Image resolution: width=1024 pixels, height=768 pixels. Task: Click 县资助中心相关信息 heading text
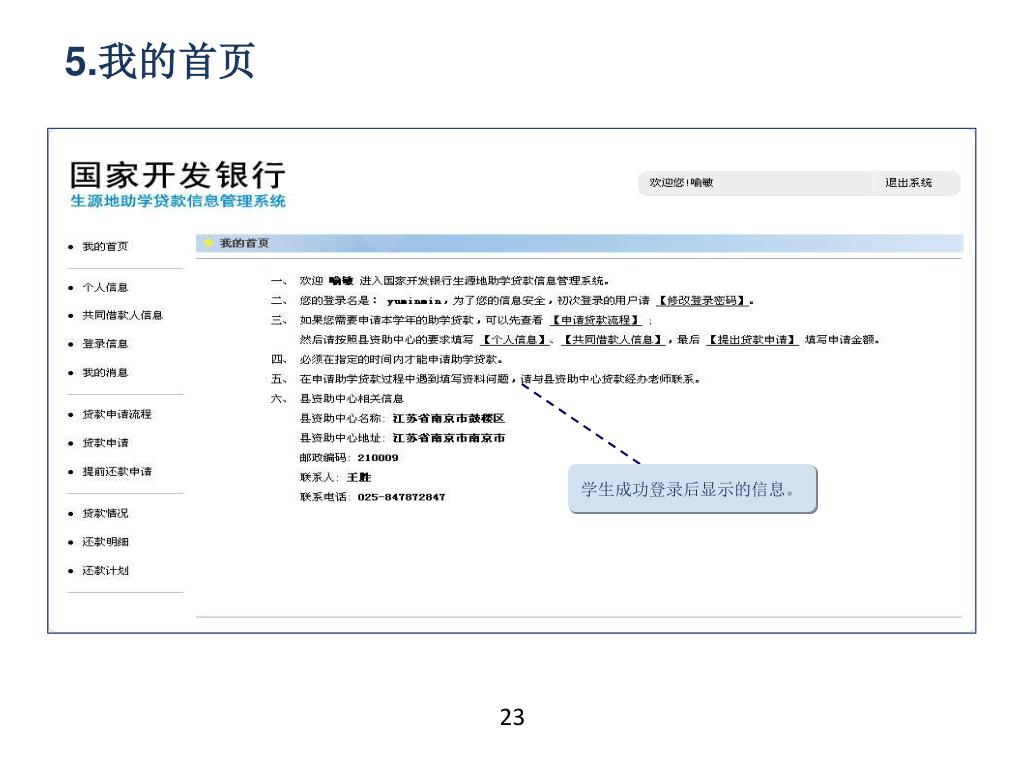(x=351, y=399)
